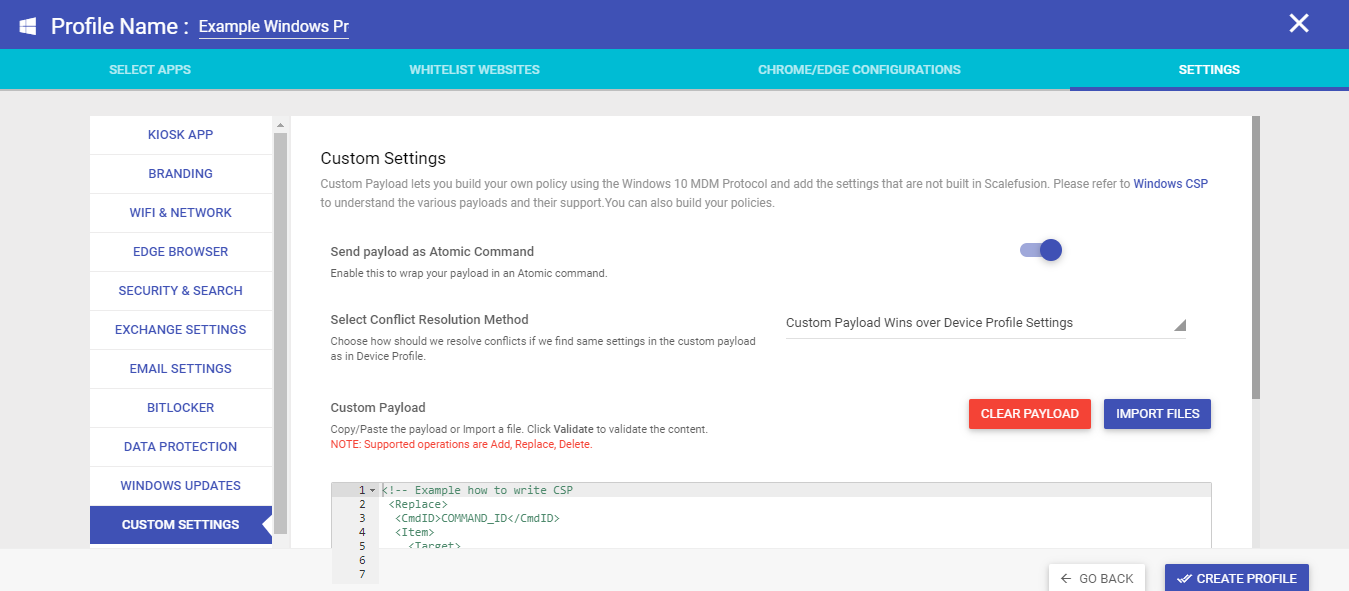Click the Windows logo icon top-left
Screen dimensions: 1349x591
point(27,25)
